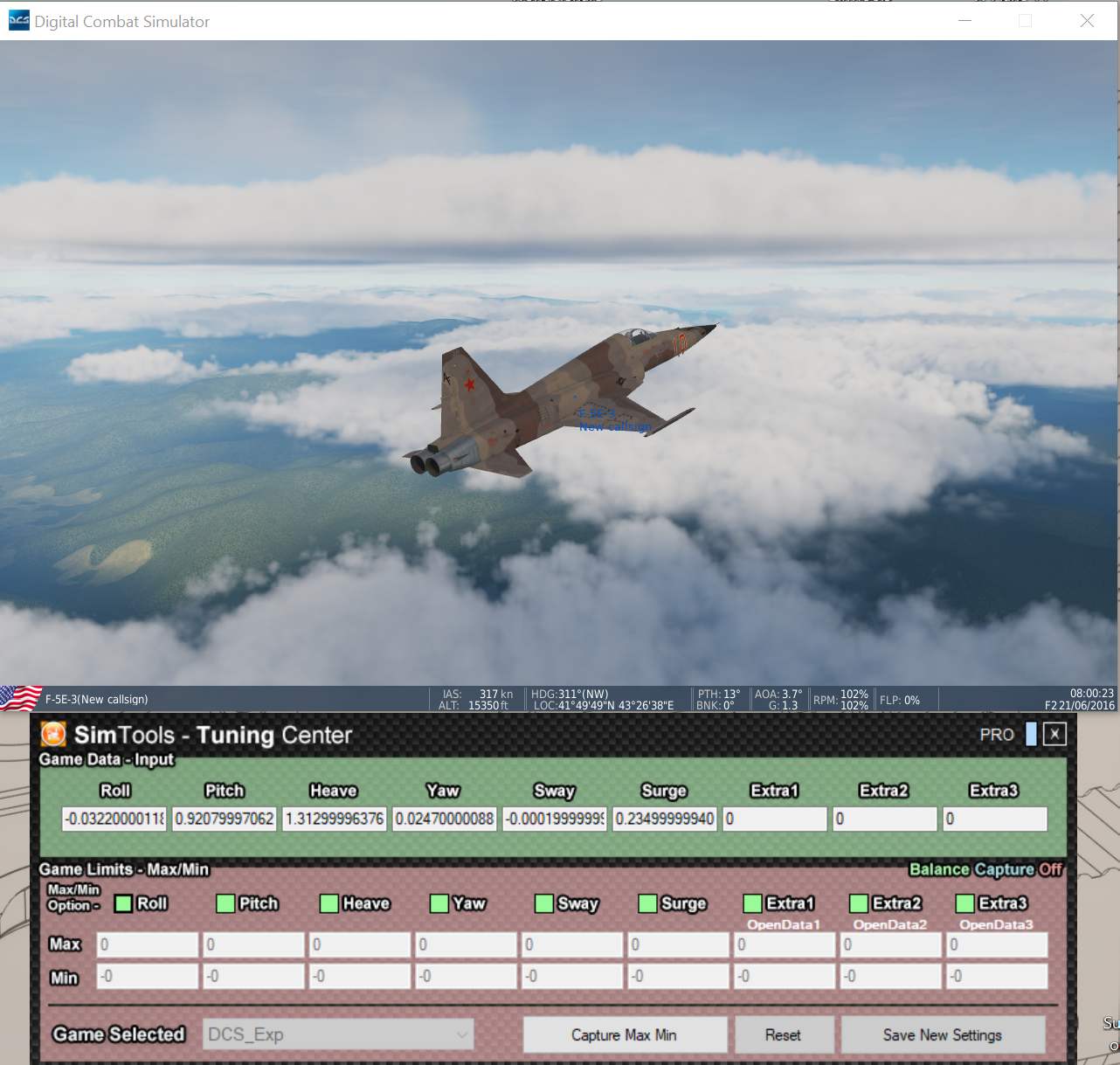The image size is (1120, 1065).
Task: Click the Surge Max limit field
Action: pos(679,944)
